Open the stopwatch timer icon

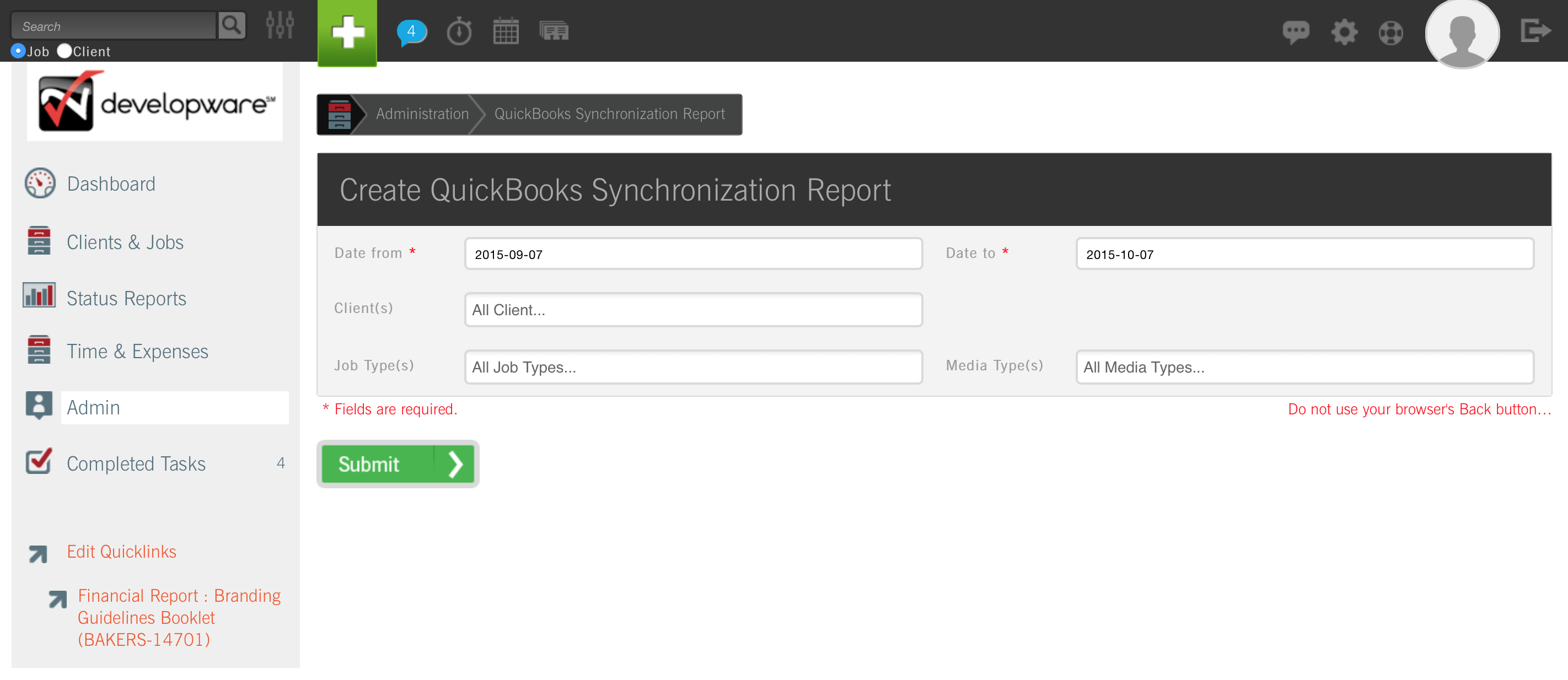click(460, 31)
